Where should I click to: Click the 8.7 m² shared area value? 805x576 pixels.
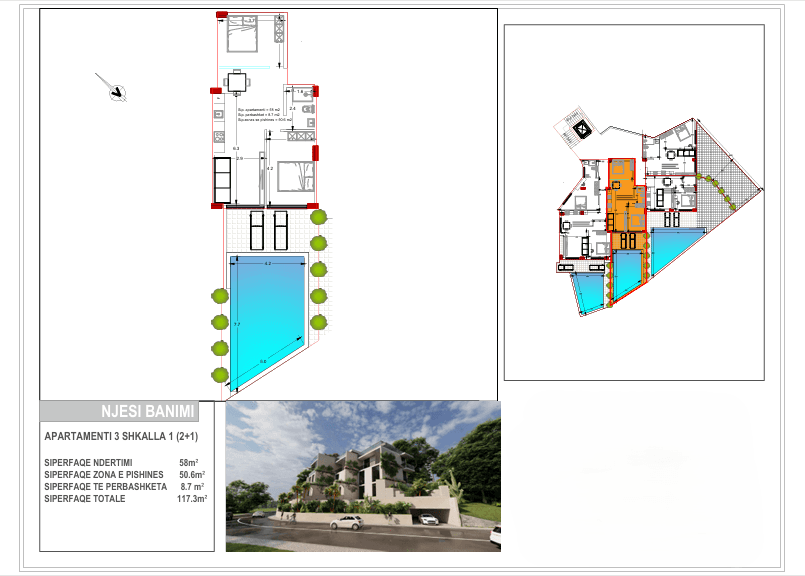192,487
